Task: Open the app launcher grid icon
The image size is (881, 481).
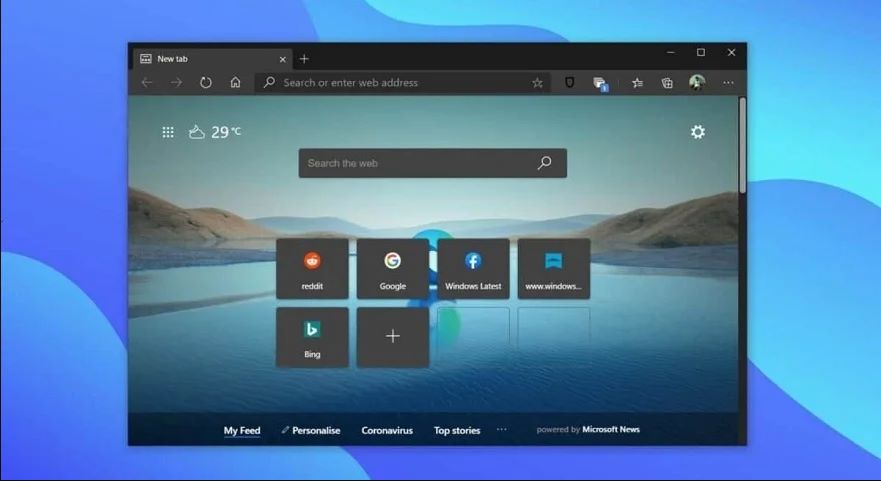Action: pyautogui.click(x=168, y=132)
